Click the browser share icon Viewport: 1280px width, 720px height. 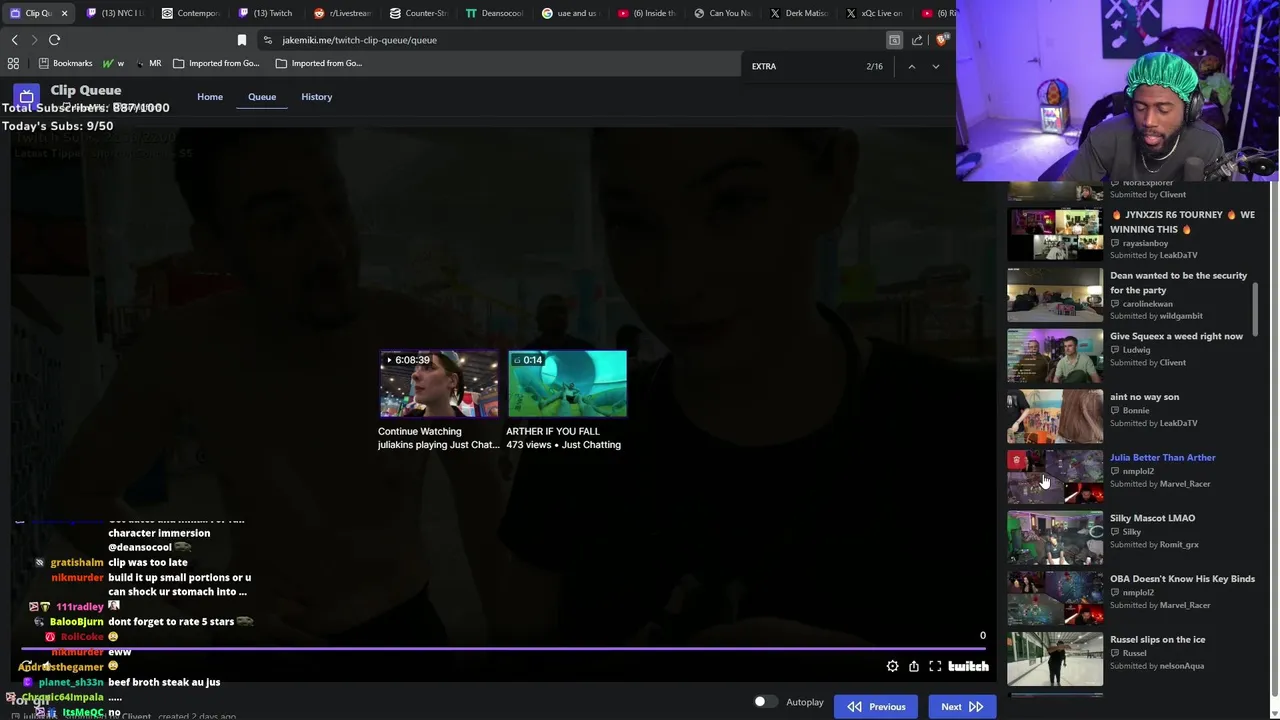[x=917, y=40]
